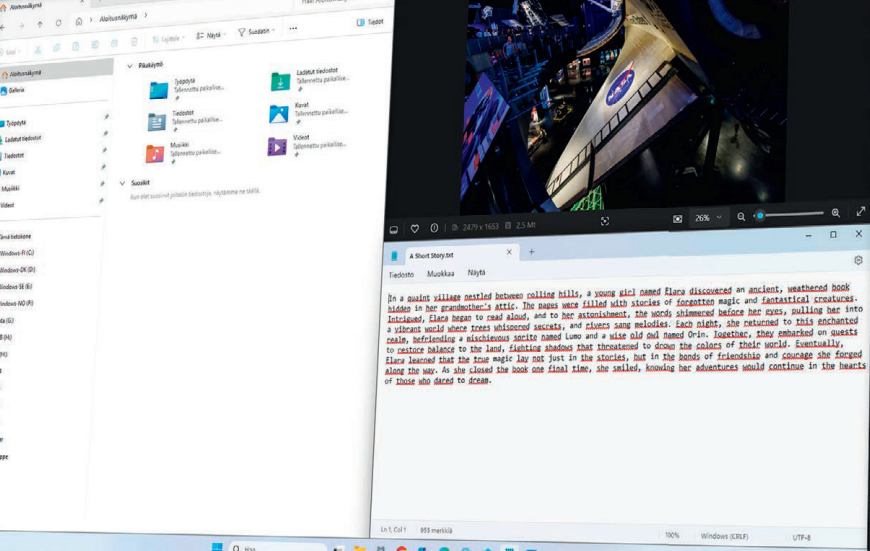
Task: Close the A Short Story.txt tab
Action: click(x=509, y=252)
